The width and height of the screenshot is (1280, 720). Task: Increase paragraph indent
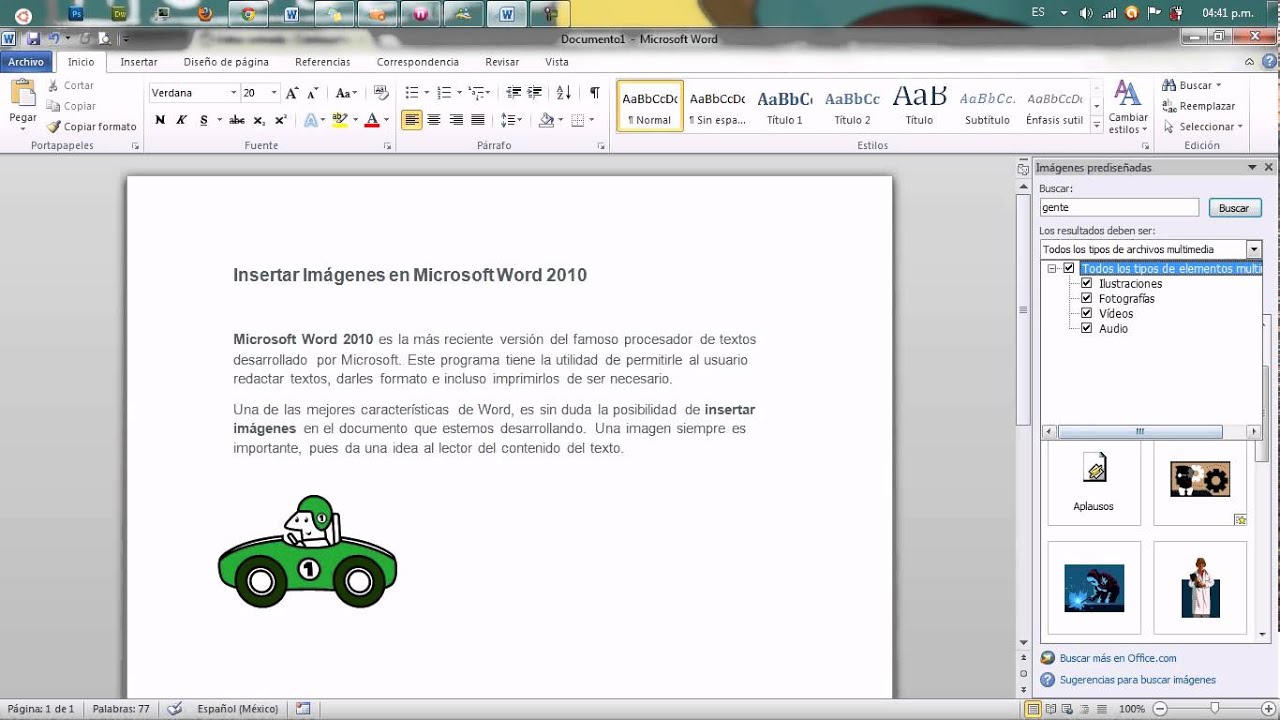[535, 92]
